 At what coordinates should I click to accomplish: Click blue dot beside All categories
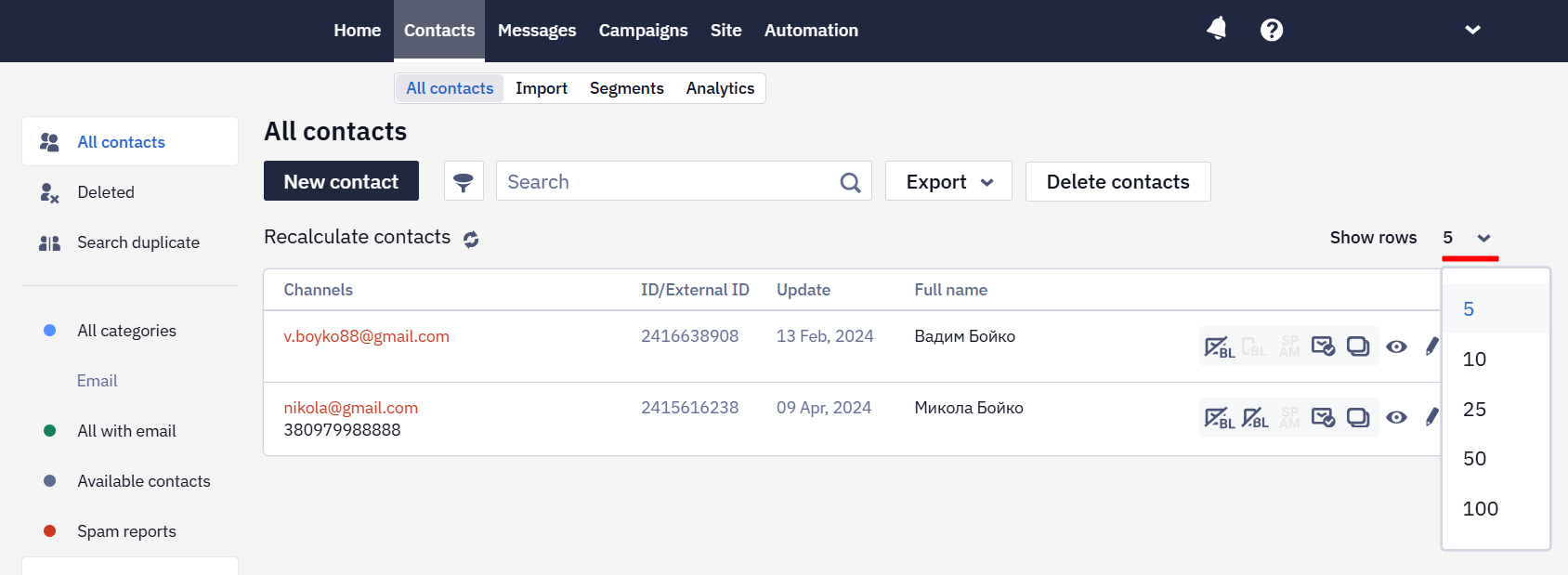click(x=50, y=331)
